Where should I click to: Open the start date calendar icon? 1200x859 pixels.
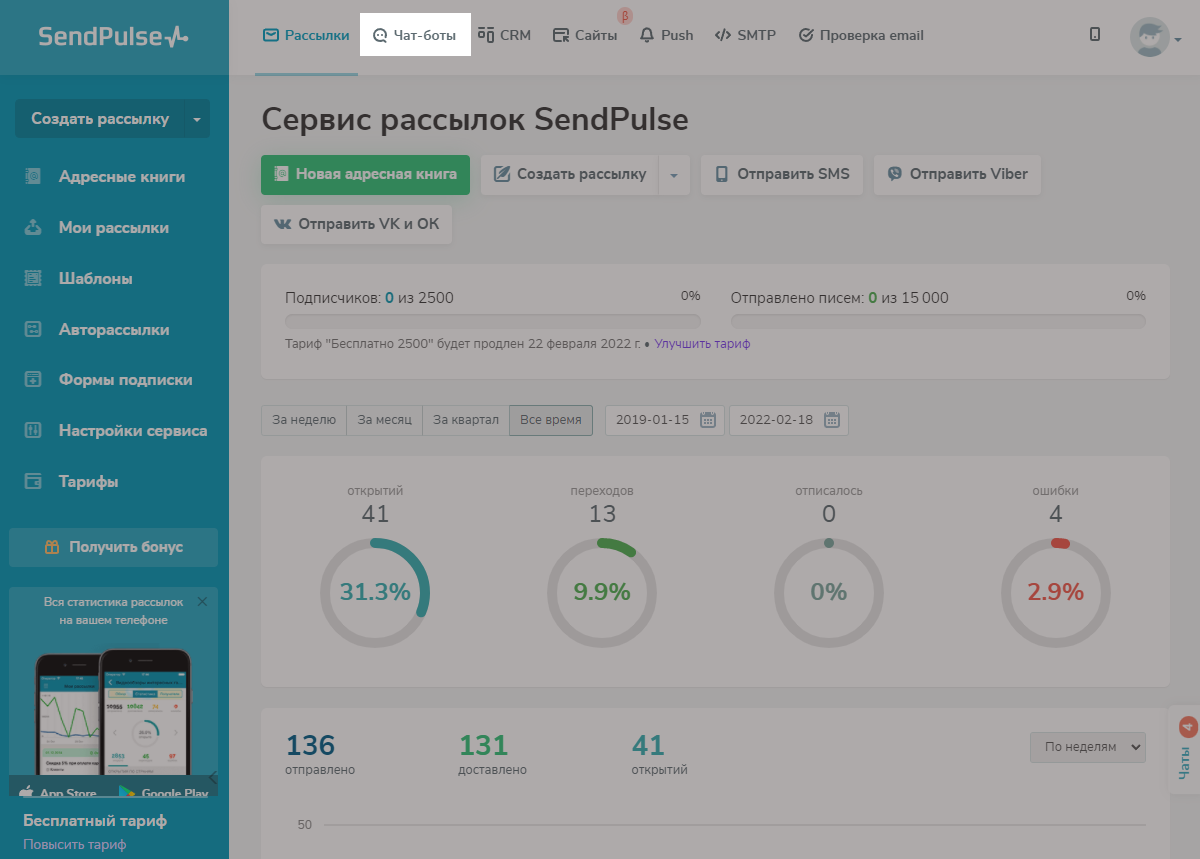(x=708, y=420)
